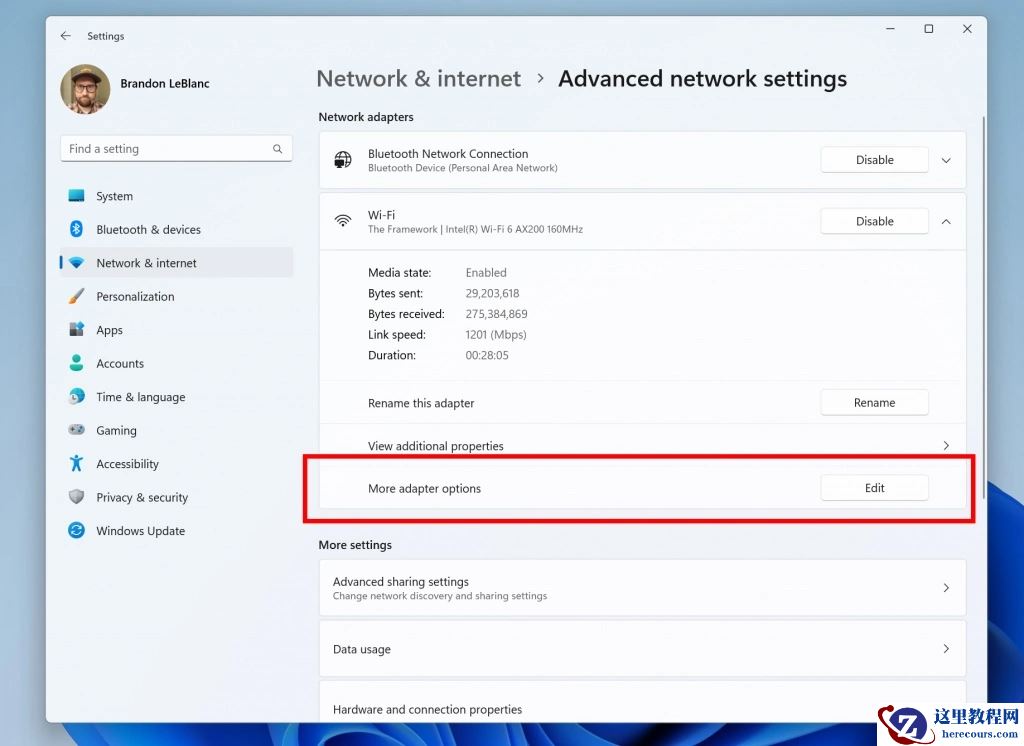The image size is (1024, 746).
Task: Click the Network & internet breadcrumb
Action: [418, 78]
